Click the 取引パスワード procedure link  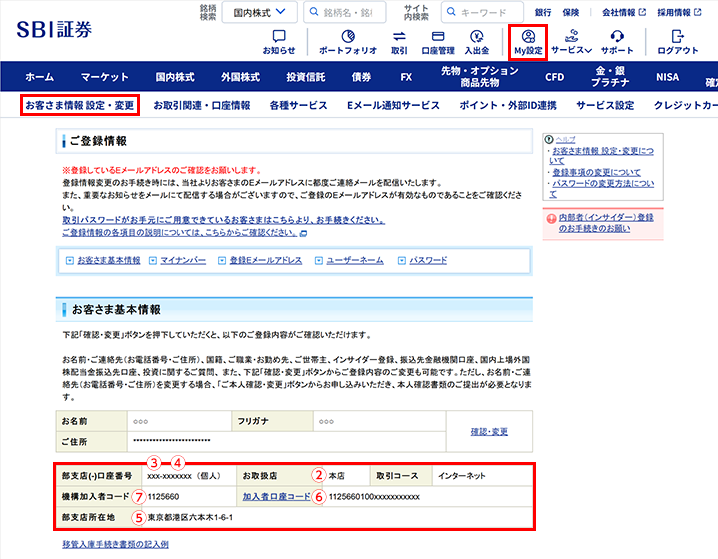pyautogui.click(x=223, y=220)
